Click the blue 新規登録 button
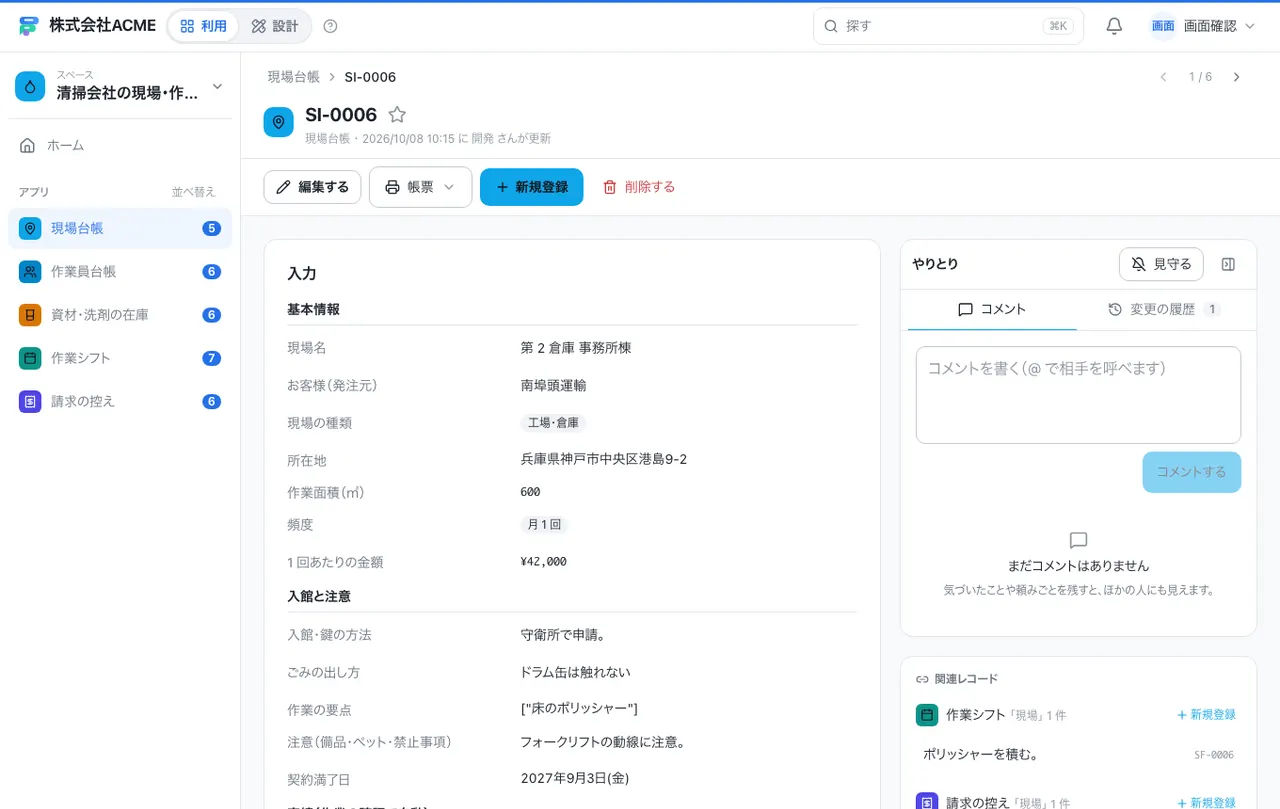This screenshot has height=809, width=1280. click(x=531, y=187)
